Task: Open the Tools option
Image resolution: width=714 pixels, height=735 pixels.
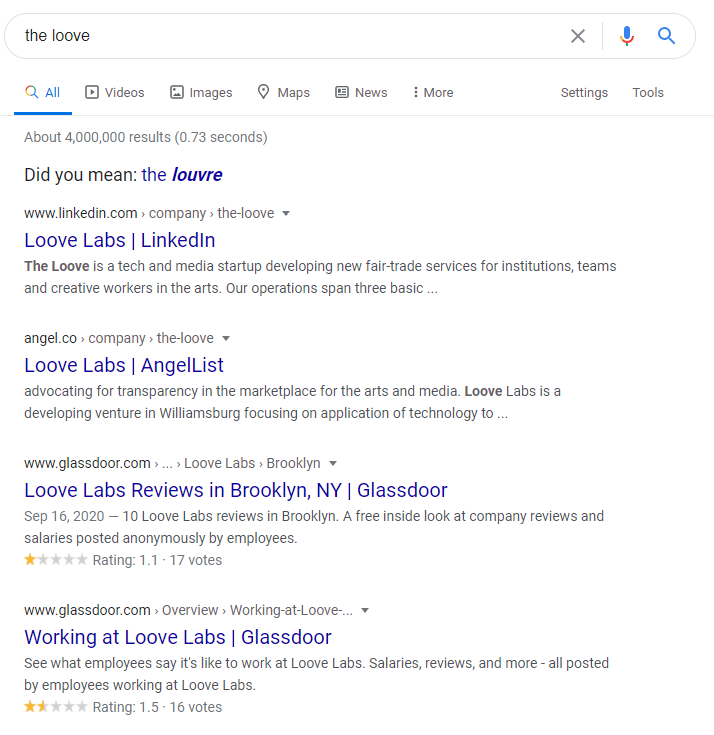Action: tap(647, 92)
